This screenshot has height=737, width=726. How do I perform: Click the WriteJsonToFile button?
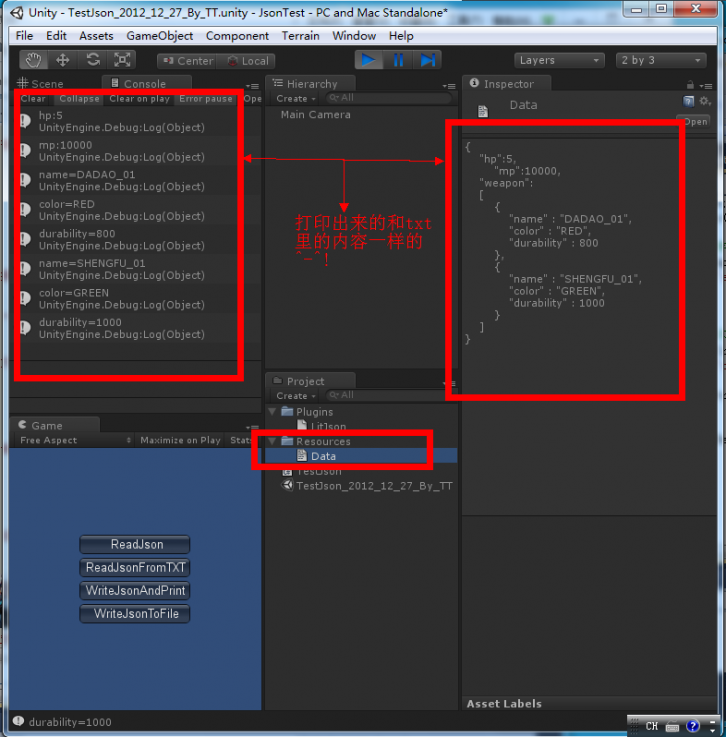(x=135, y=613)
